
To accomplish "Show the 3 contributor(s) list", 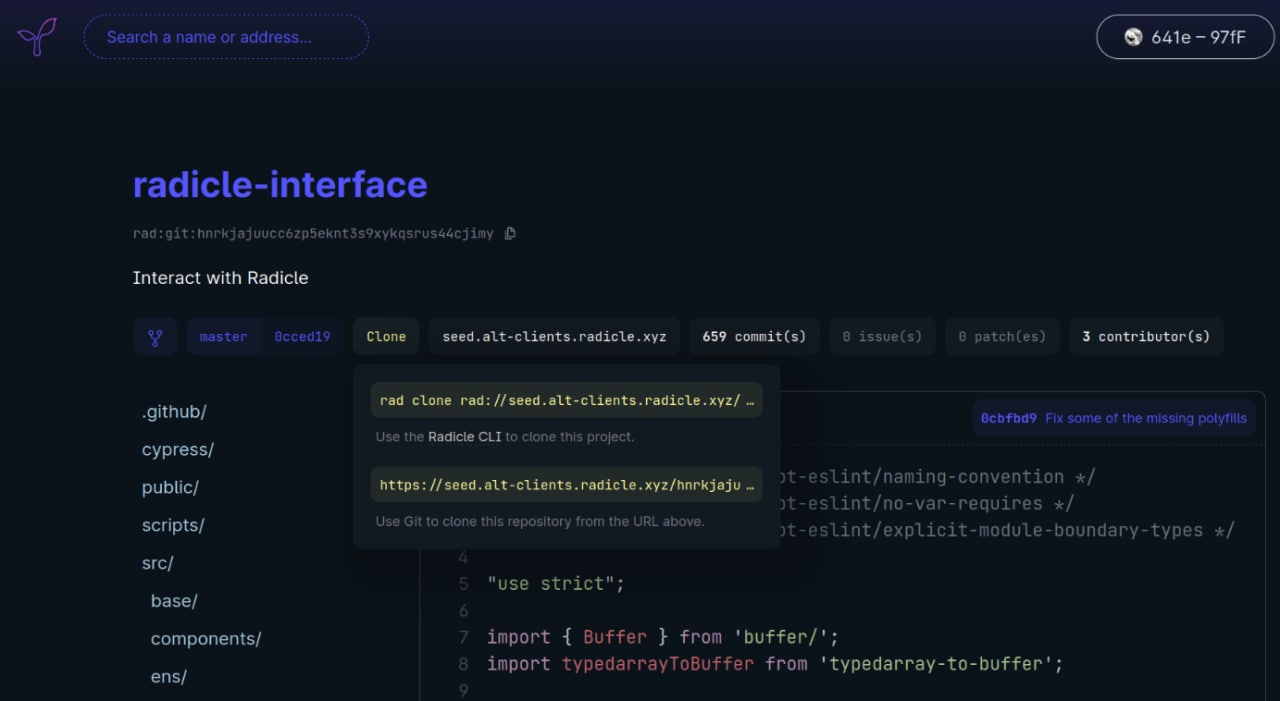I will 1146,337.
